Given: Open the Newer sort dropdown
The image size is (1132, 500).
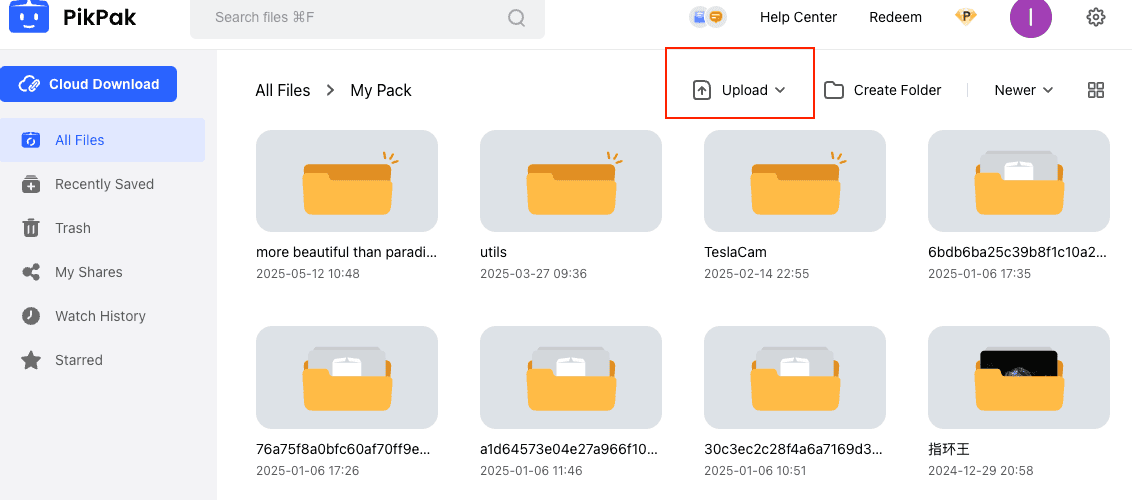Looking at the screenshot, I should [1024, 90].
